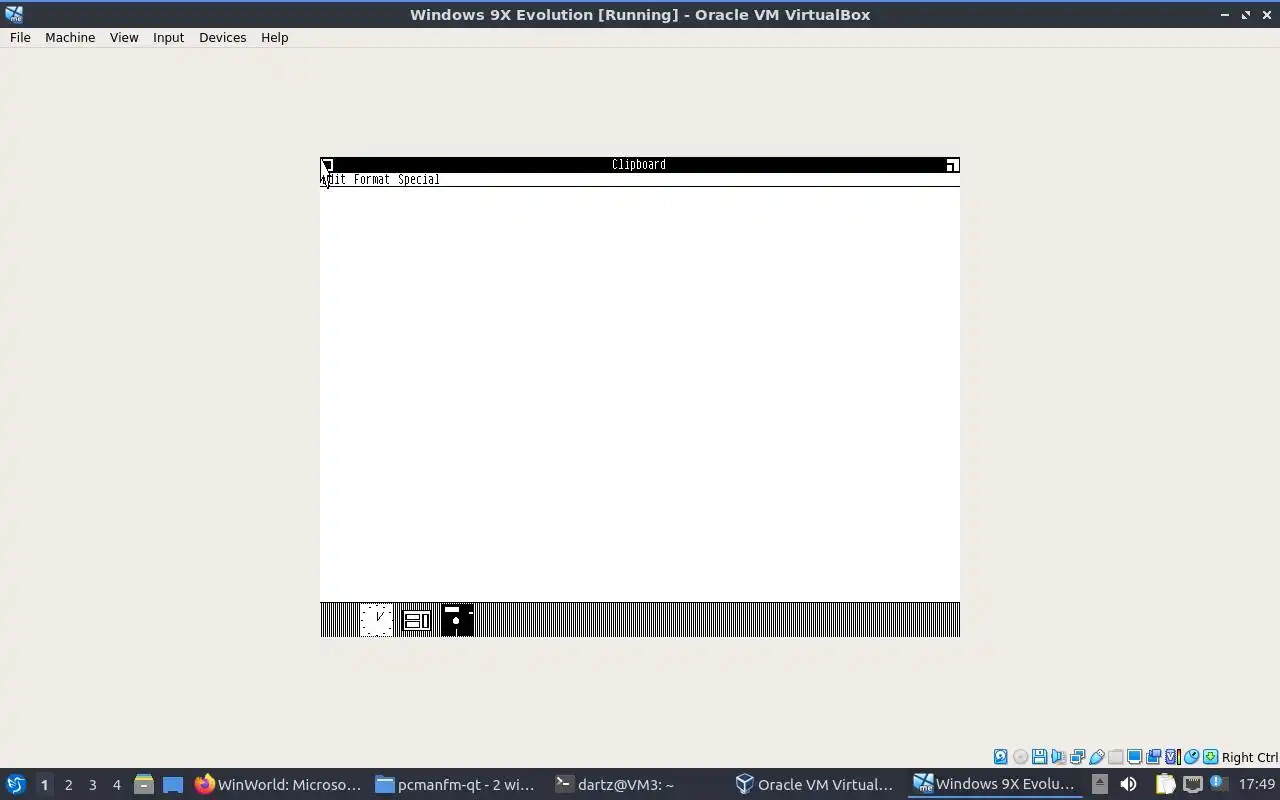Image resolution: width=1280 pixels, height=800 pixels.
Task: Click the Right Ctrl host key label
Action: [1249, 757]
